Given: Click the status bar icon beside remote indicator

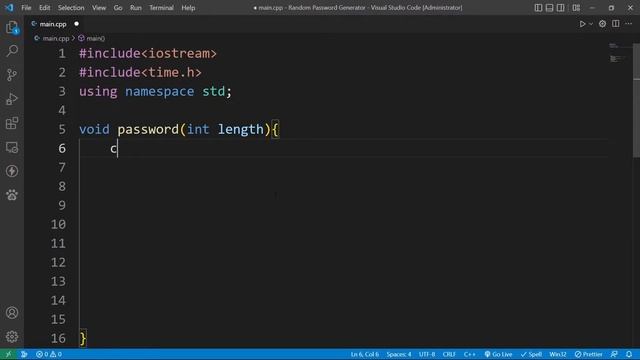Looking at the screenshot, I should click(24, 354).
